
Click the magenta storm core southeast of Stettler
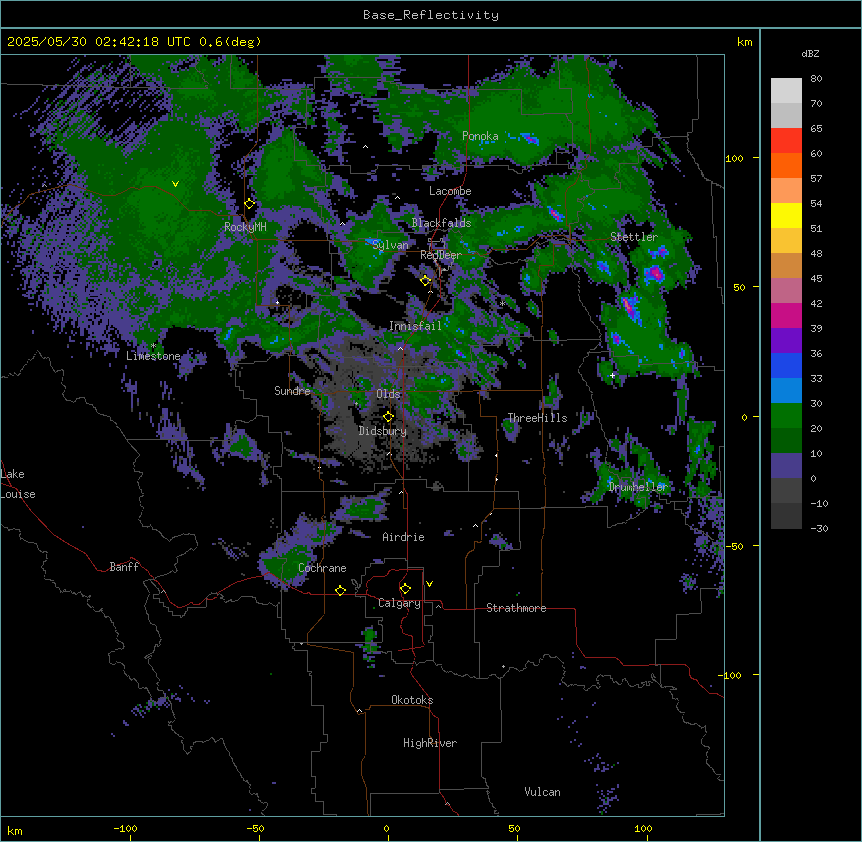click(x=655, y=273)
